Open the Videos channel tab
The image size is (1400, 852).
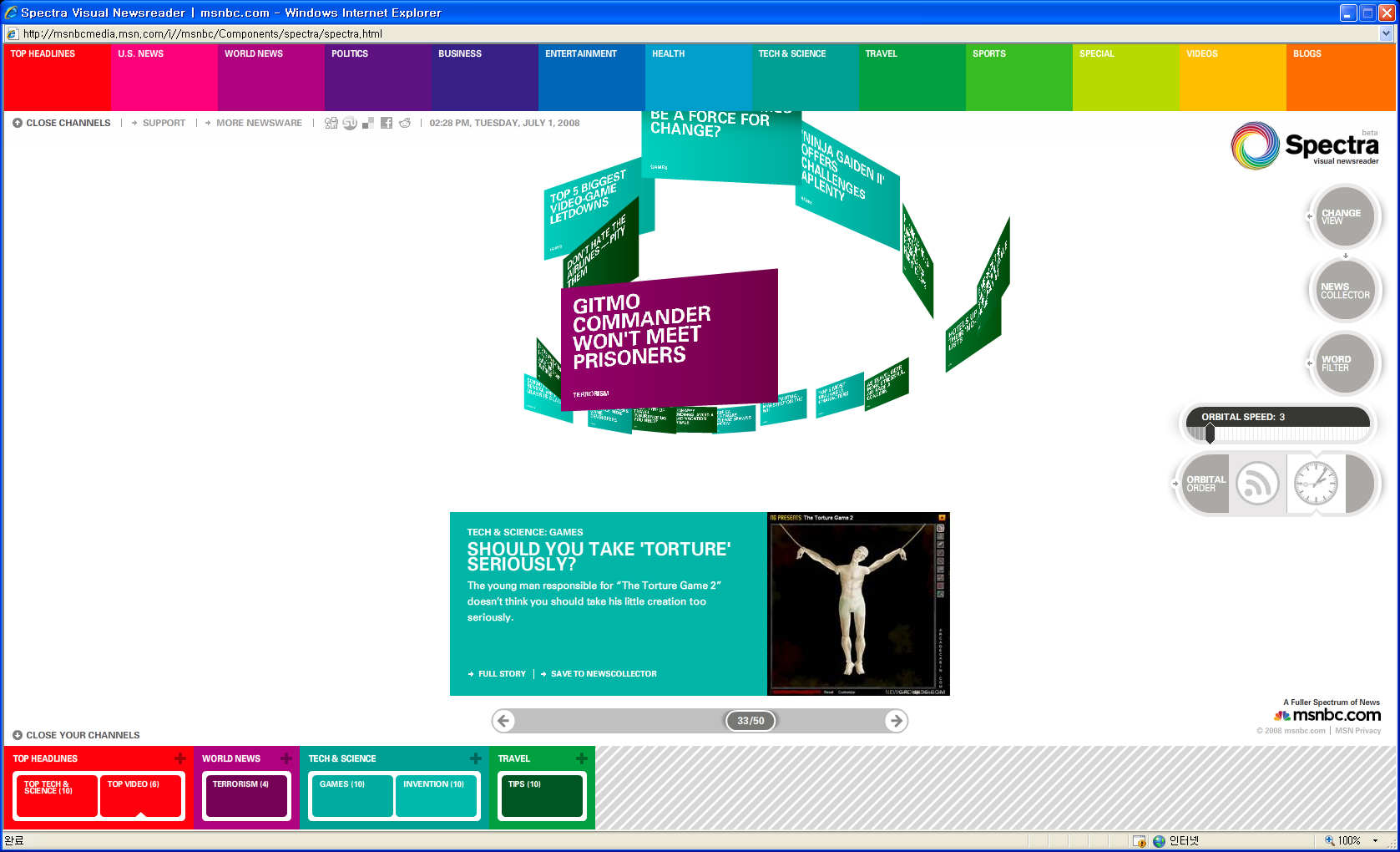[1233, 77]
